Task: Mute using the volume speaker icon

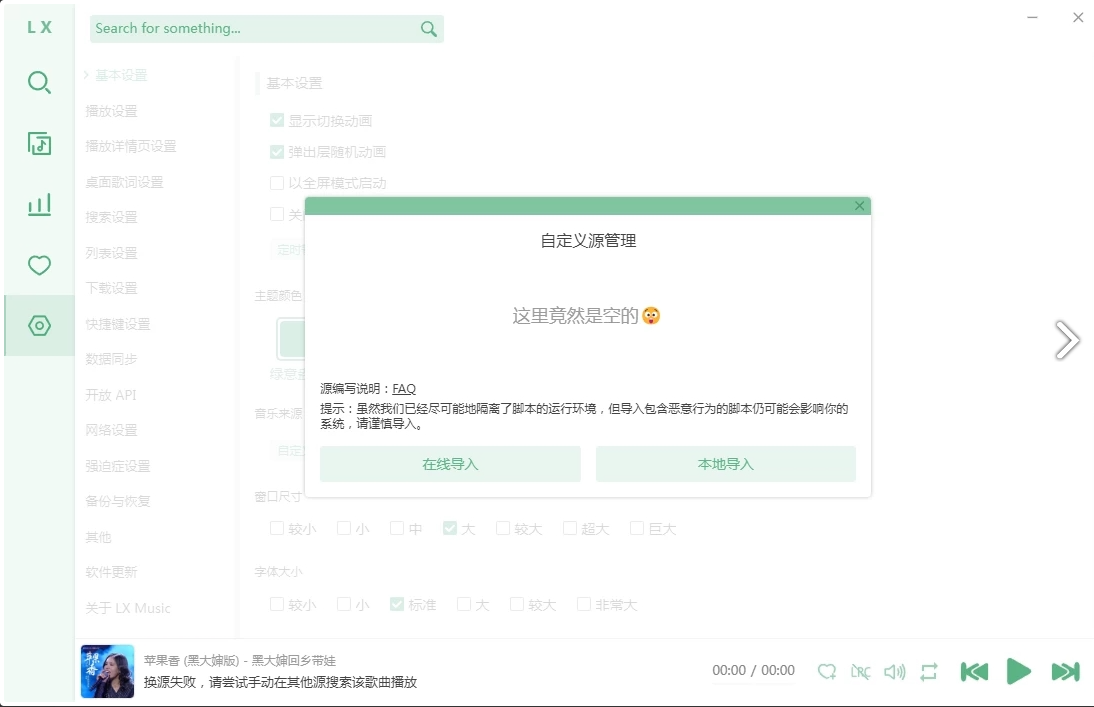Action: pyautogui.click(x=894, y=672)
